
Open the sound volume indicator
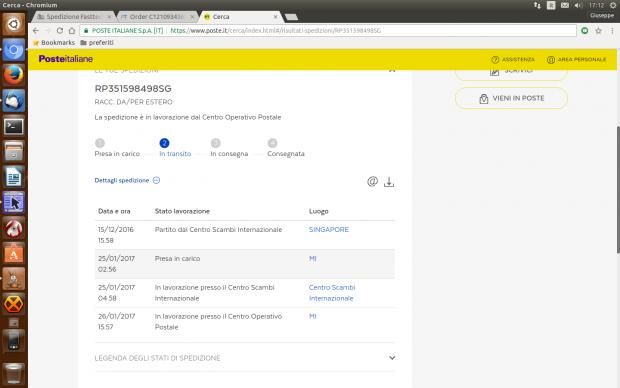[x=578, y=5]
